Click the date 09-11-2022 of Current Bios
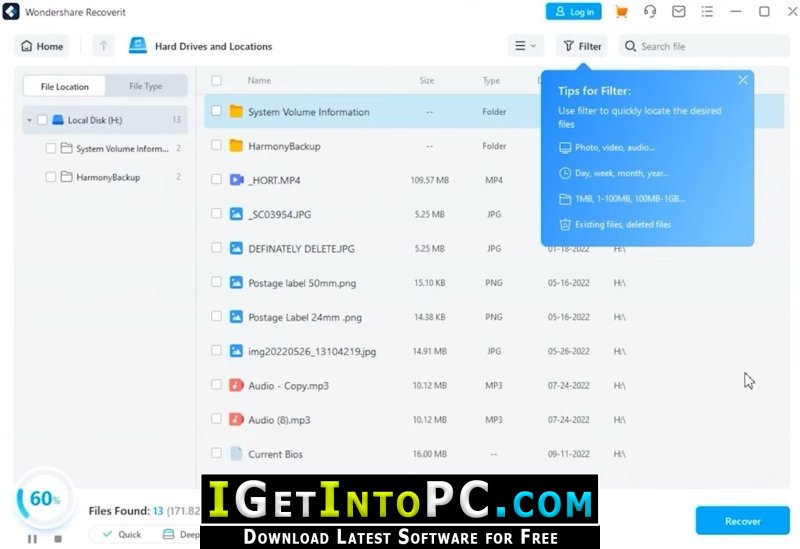The image size is (800, 549). [x=568, y=454]
